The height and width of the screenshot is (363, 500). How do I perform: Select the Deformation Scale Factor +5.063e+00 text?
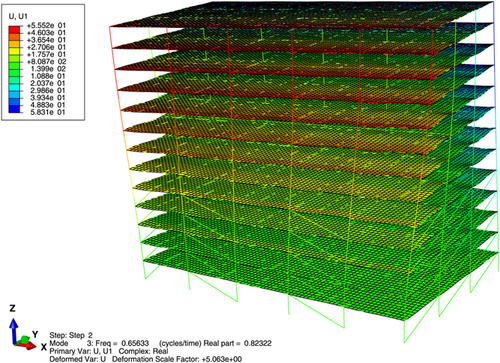coord(177,359)
